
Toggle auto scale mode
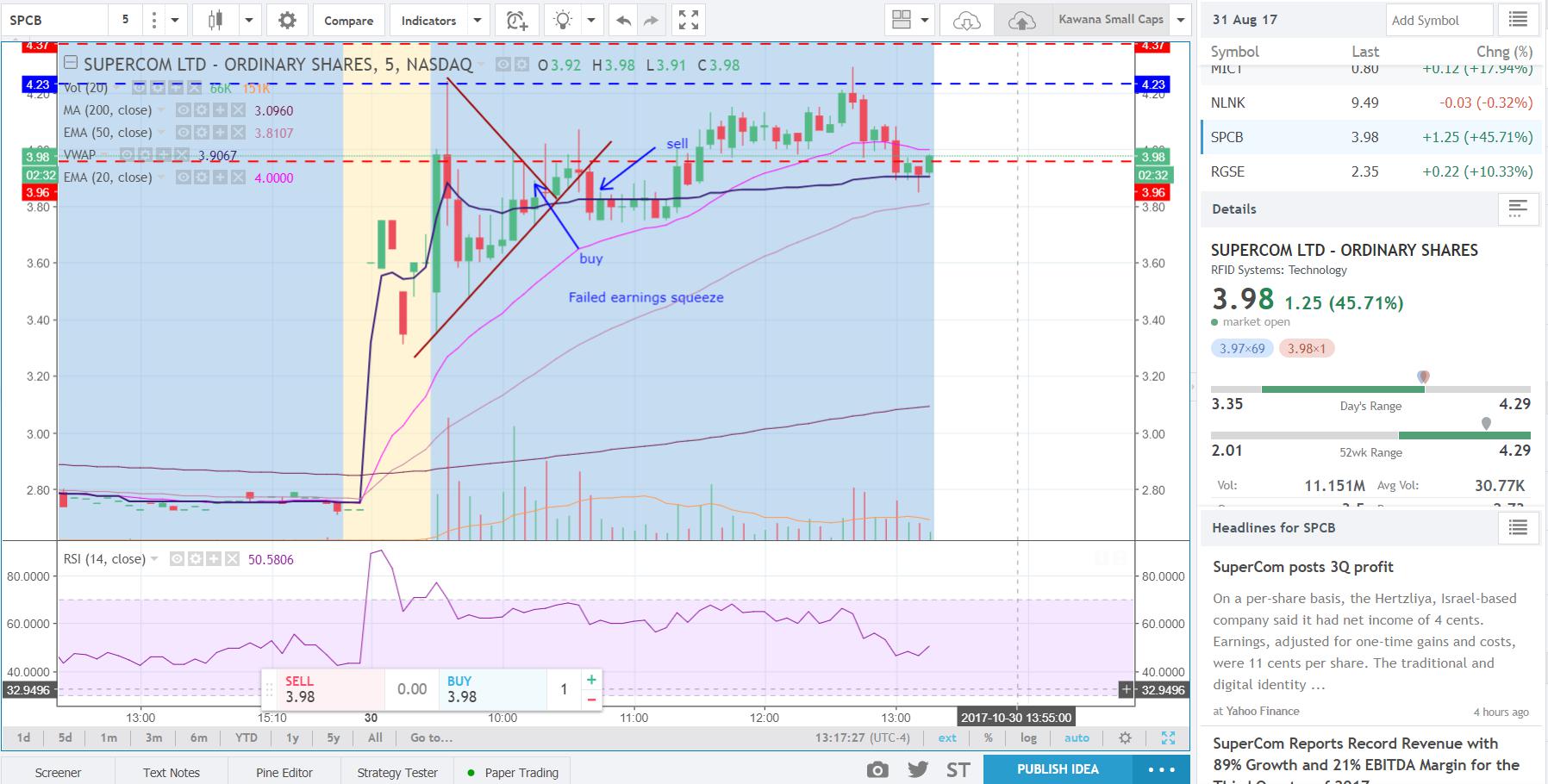click(x=1077, y=737)
